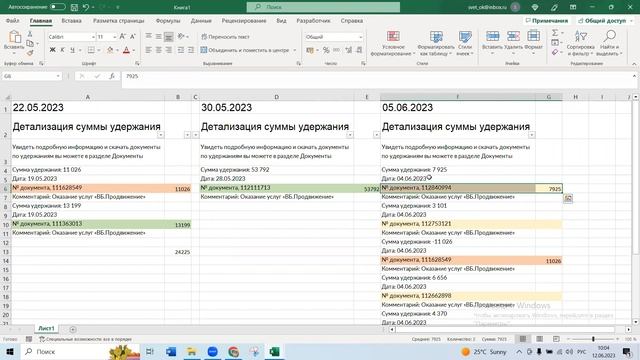Toggle Italic (К) formatting
Image resolution: width=640 pixels, height=360 pixels.
(62, 50)
